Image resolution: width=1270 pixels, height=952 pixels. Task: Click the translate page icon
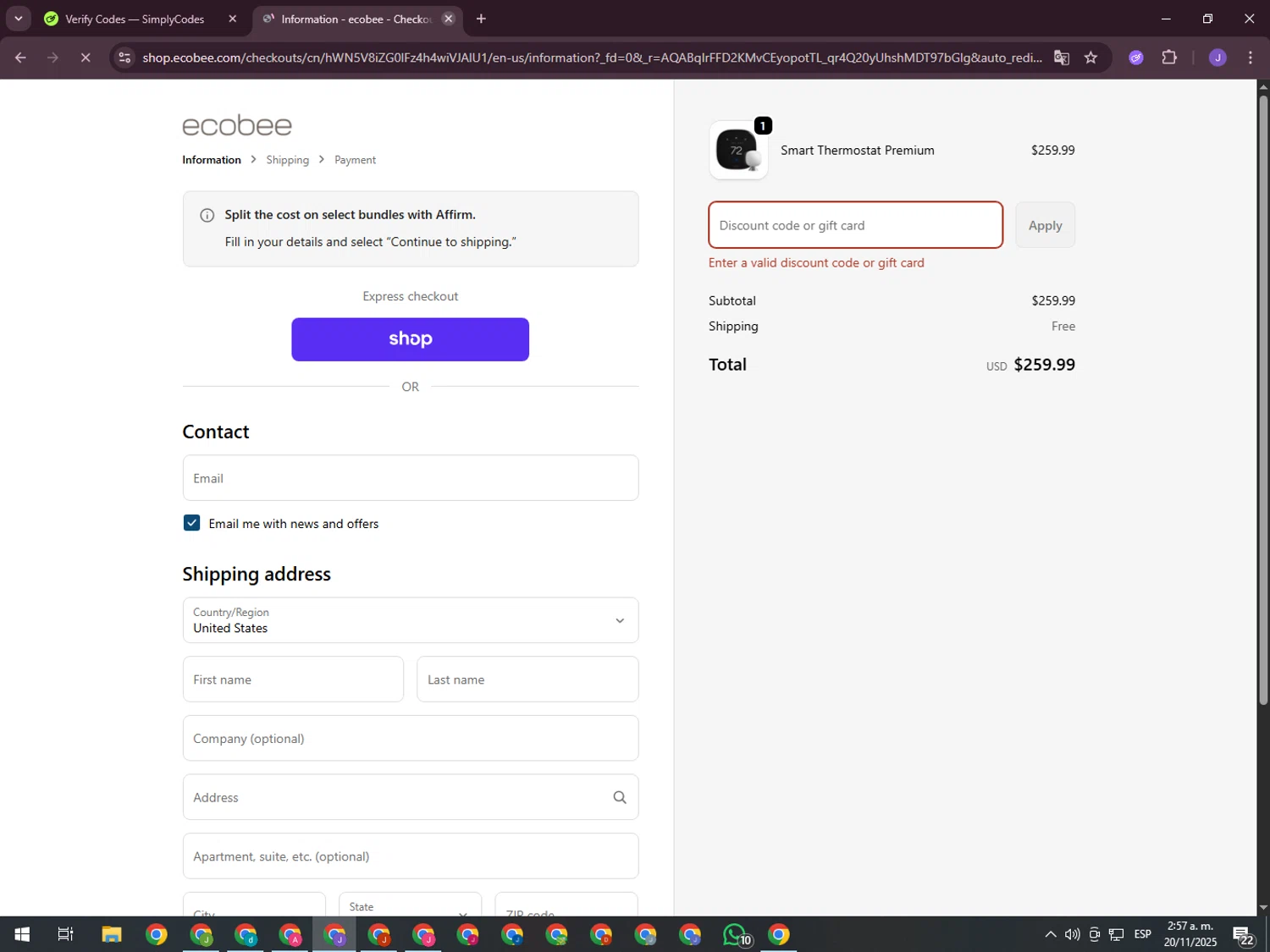1061,58
